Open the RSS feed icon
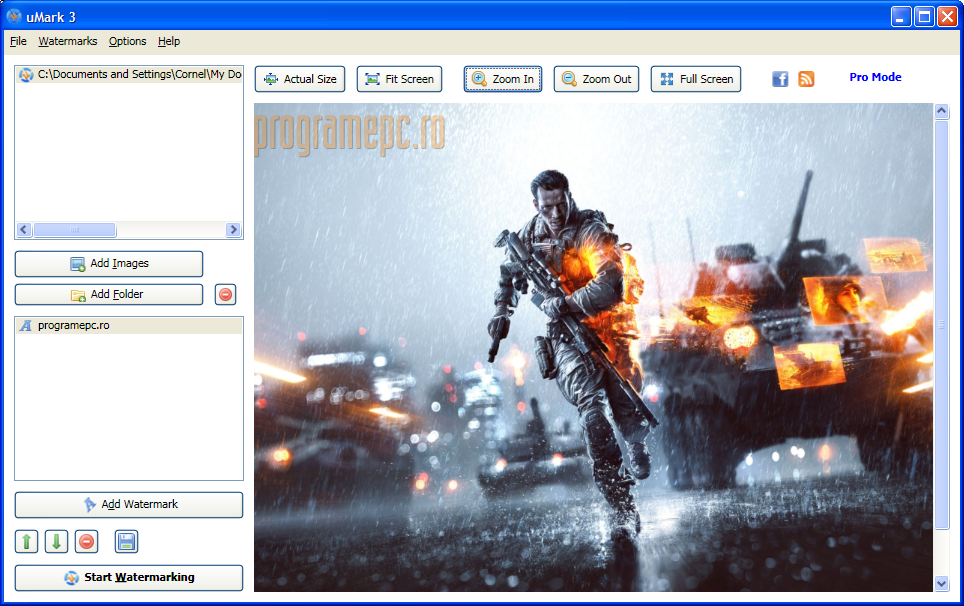This screenshot has width=964, height=606. pyautogui.click(x=806, y=79)
